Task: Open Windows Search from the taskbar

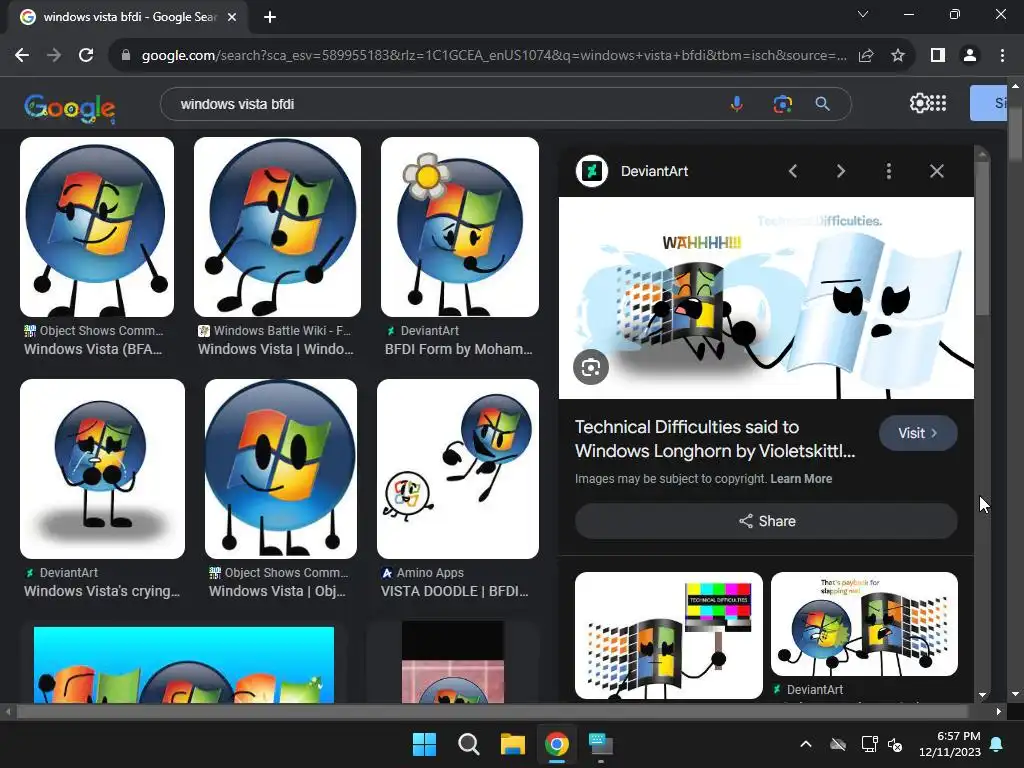Action: [468, 744]
